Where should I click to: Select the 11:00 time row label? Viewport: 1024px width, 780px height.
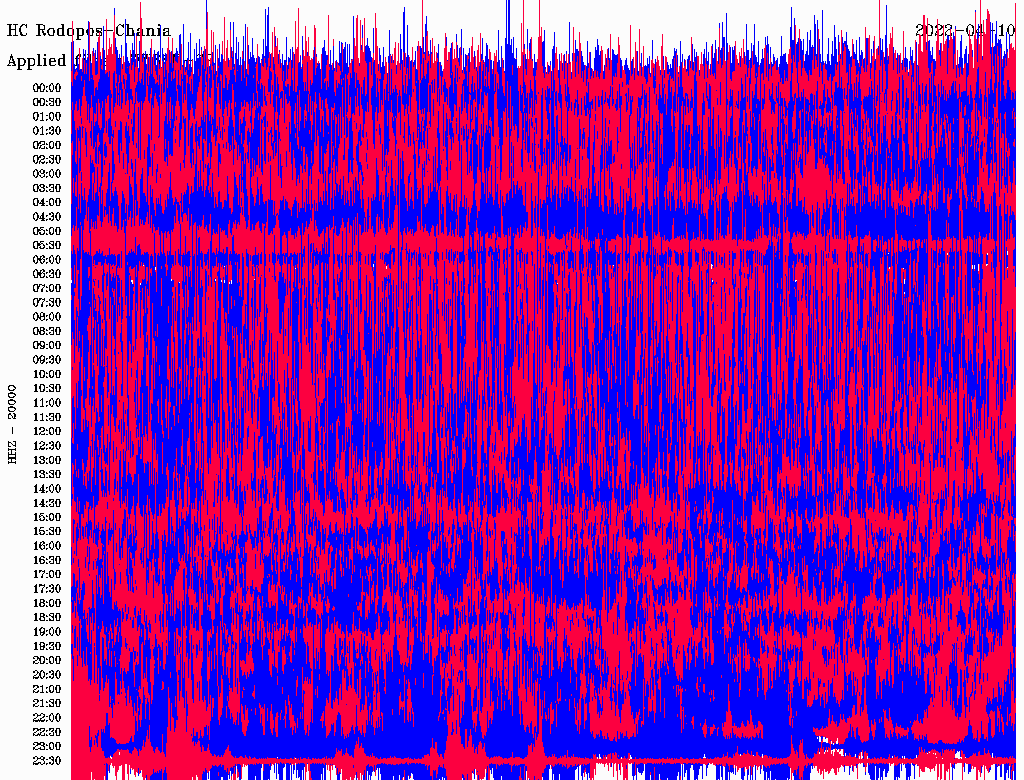coord(47,403)
